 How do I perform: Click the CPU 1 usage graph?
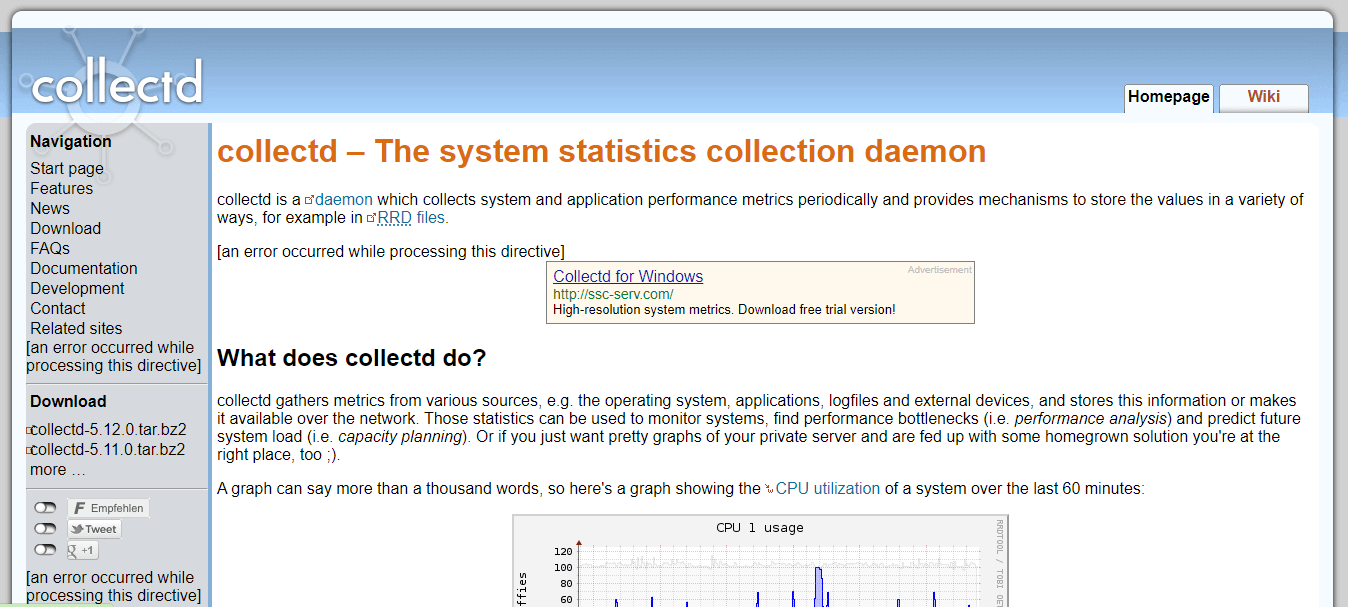760,565
